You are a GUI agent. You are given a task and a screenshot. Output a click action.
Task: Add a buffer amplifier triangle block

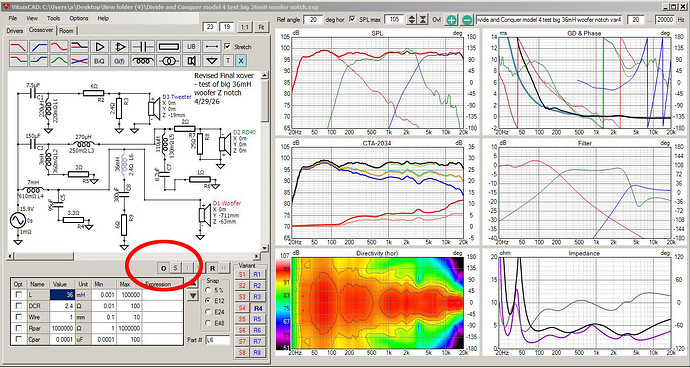click(99, 47)
